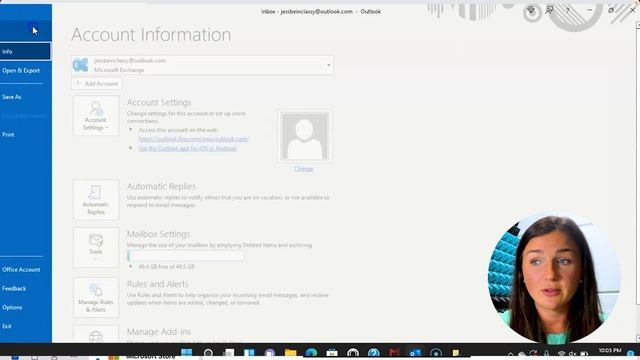Image resolution: width=640 pixels, height=360 pixels.
Task: Click the Account Settings heading text
Action: 159,102
